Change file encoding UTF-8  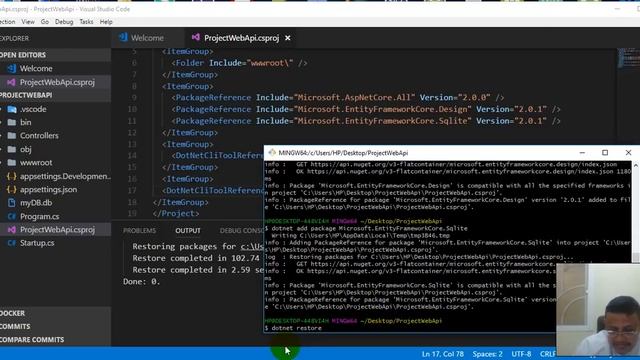coord(521,354)
